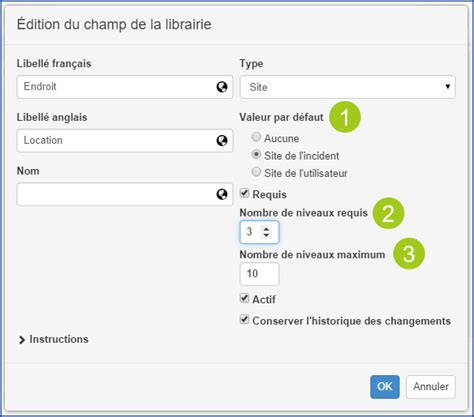Click green circle marker number 2

click(x=388, y=213)
